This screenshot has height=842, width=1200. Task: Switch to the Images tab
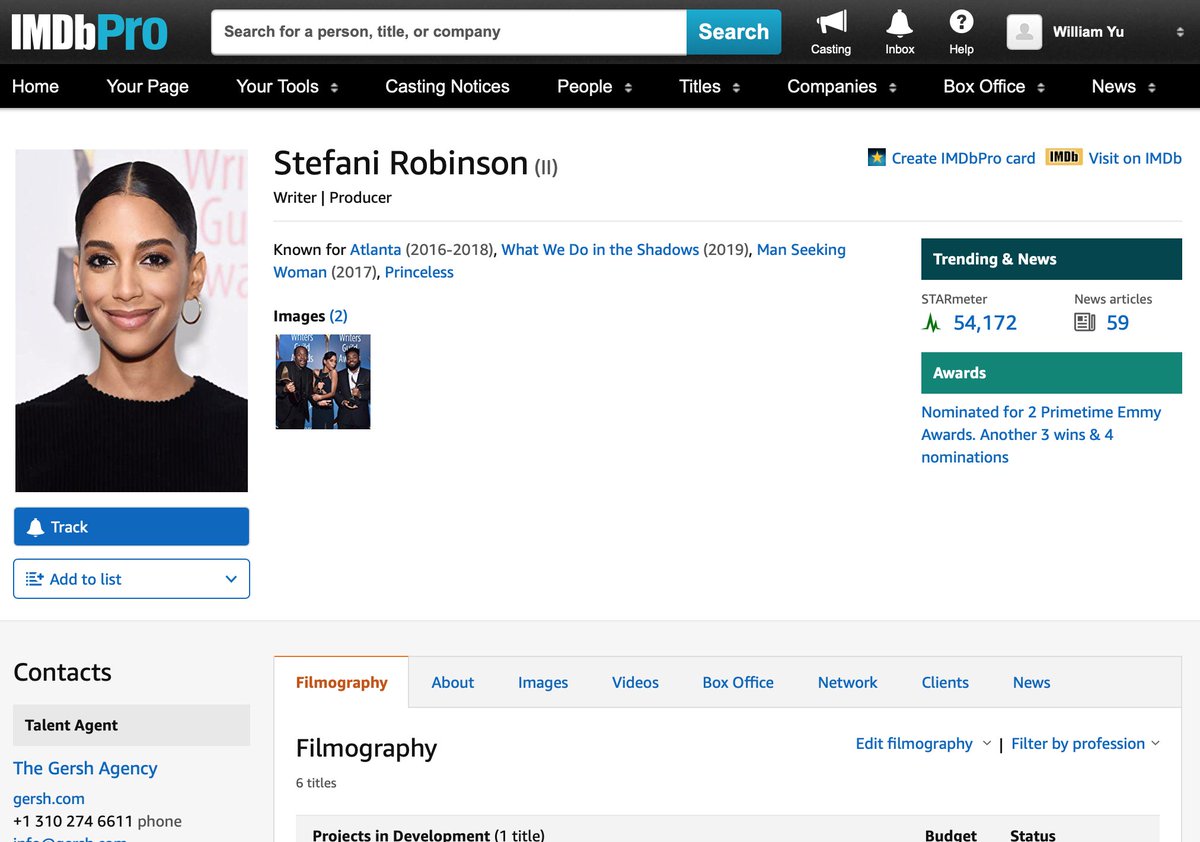click(x=543, y=682)
